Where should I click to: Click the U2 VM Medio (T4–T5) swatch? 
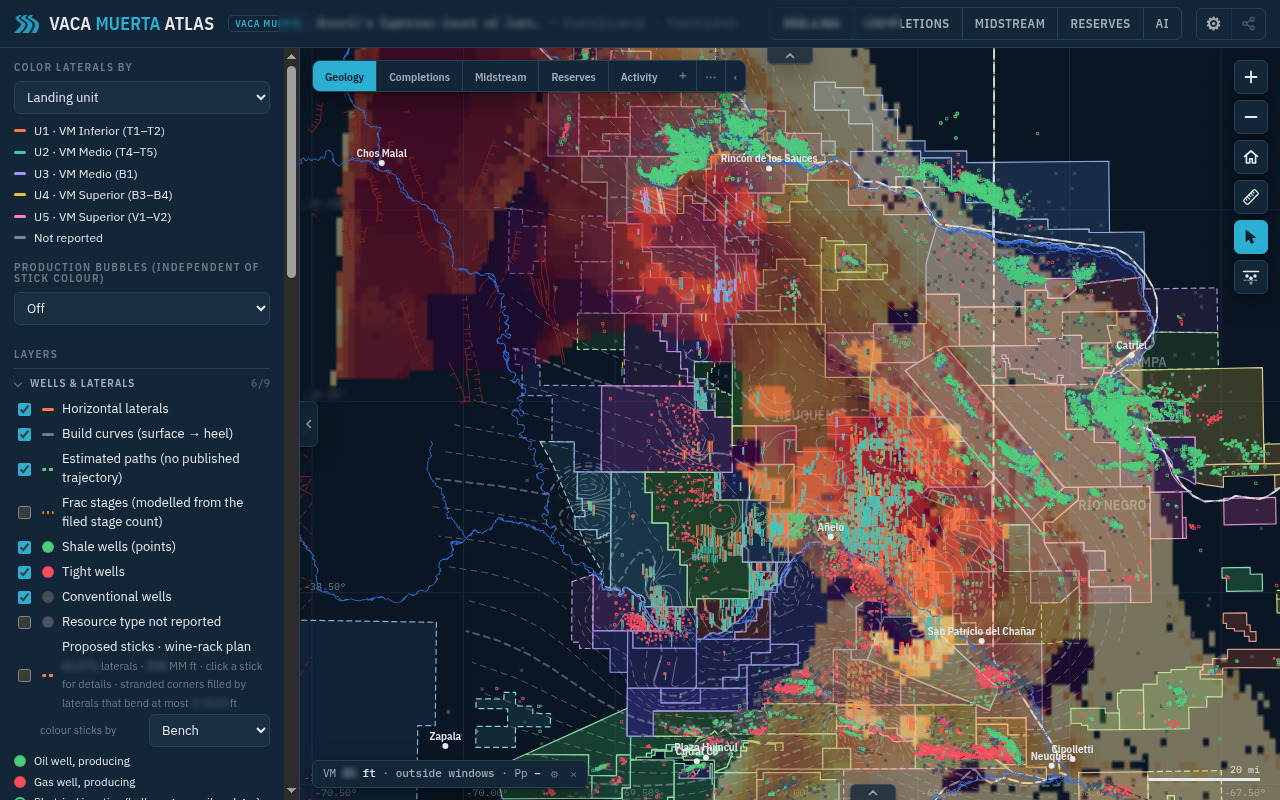click(x=20, y=152)
